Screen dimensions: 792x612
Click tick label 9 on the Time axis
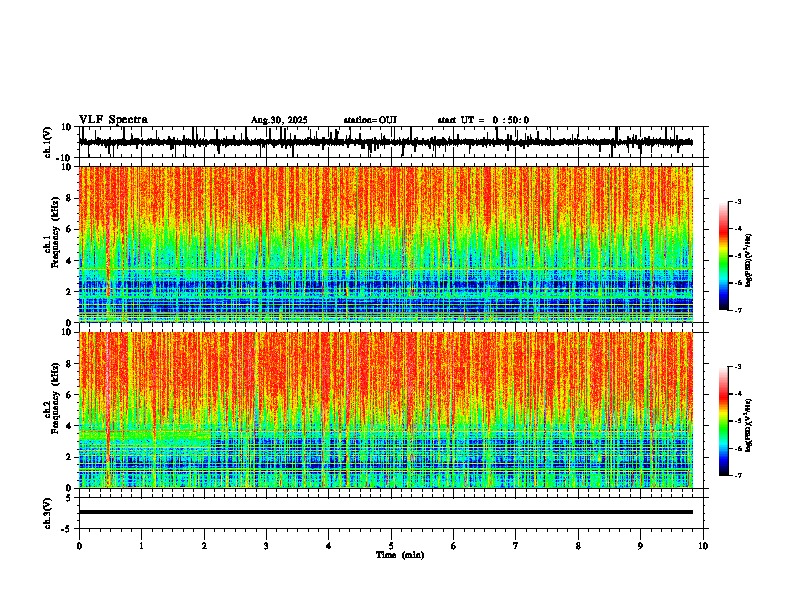pos(640,546)
